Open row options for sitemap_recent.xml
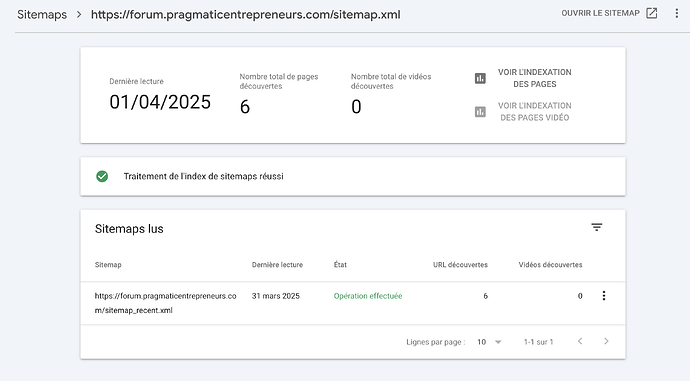The image size is (690, 381). pos(604,296)
